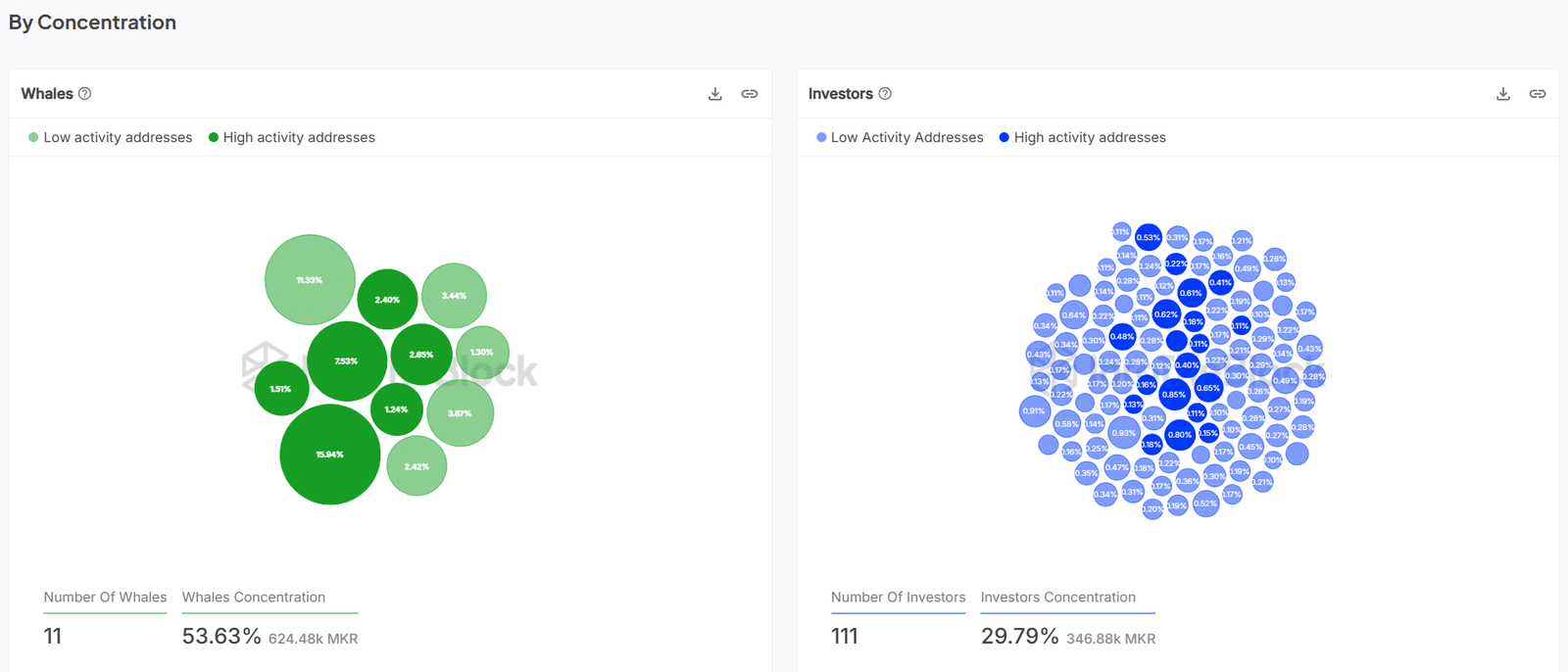The height and width of the screenshot is (672, 1568).
Task: Toggle High activity addresses in Investors legend
Action: pyautogui.click(x=1082, y=138)
